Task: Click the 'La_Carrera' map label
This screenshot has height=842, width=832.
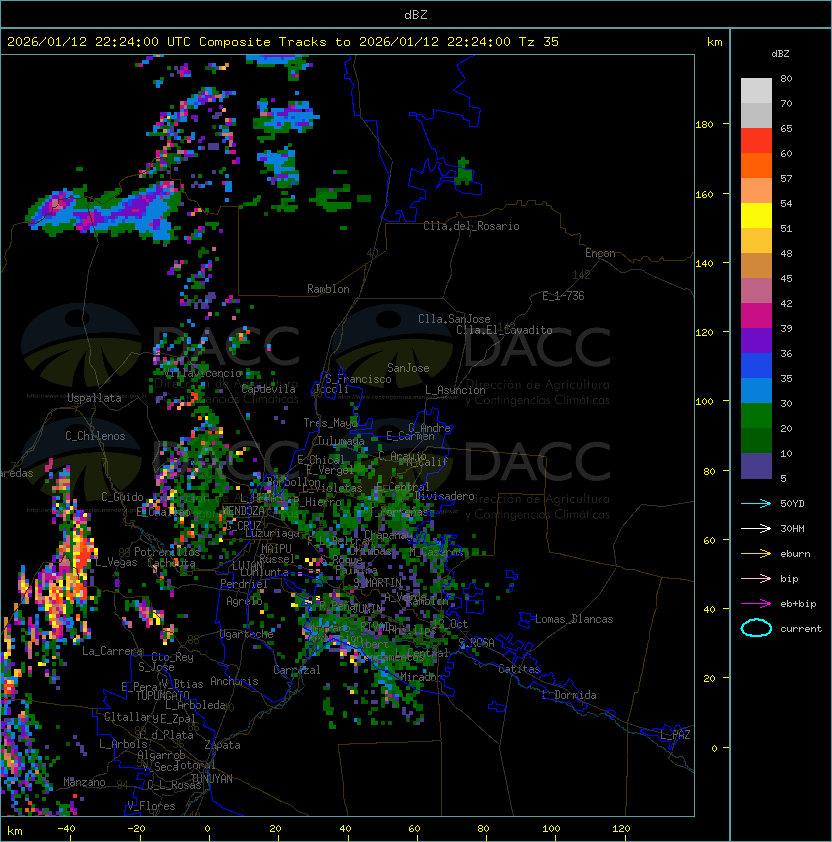Action: 113,651
